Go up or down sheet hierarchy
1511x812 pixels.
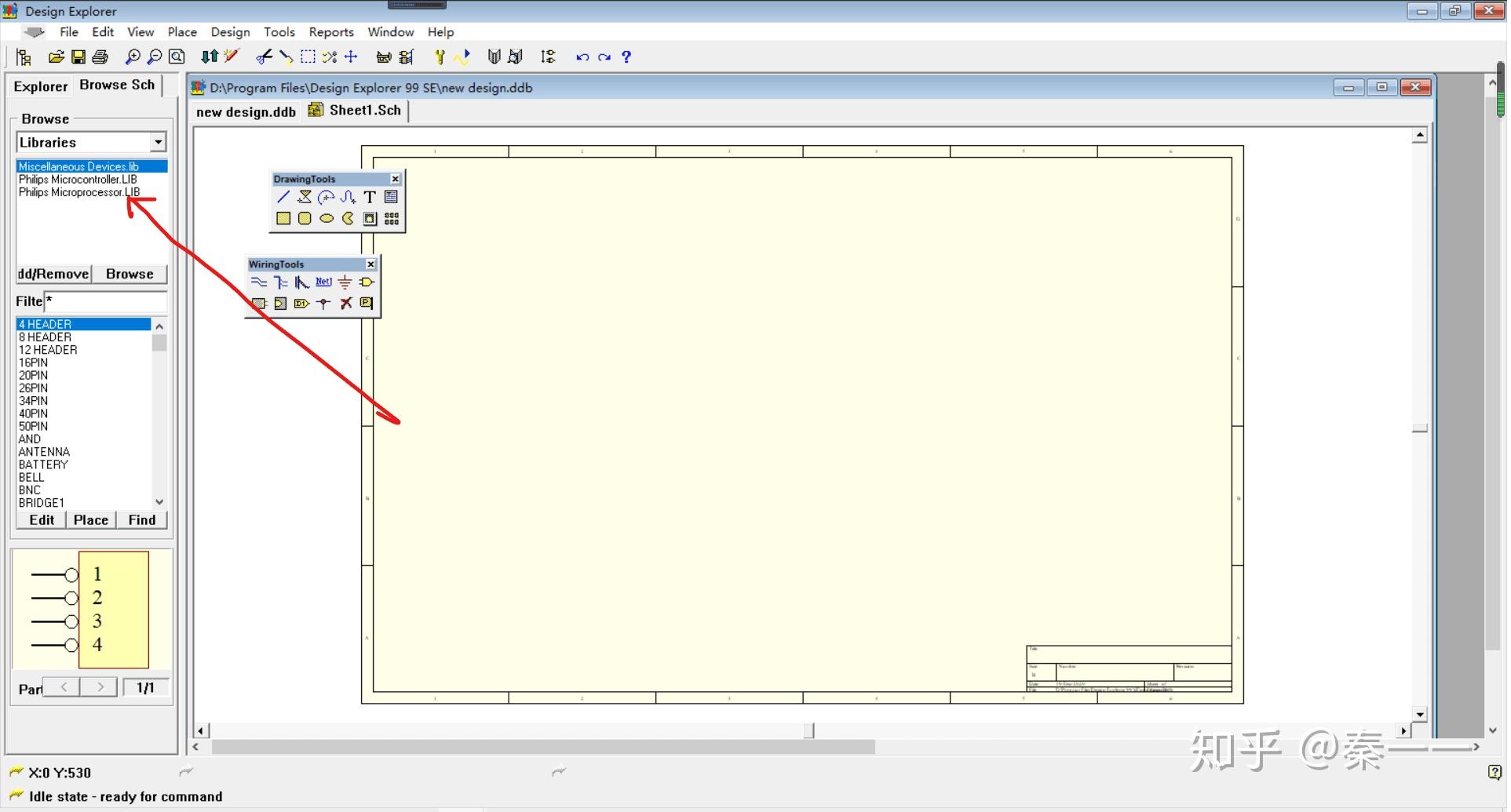[x=210, y=57]
